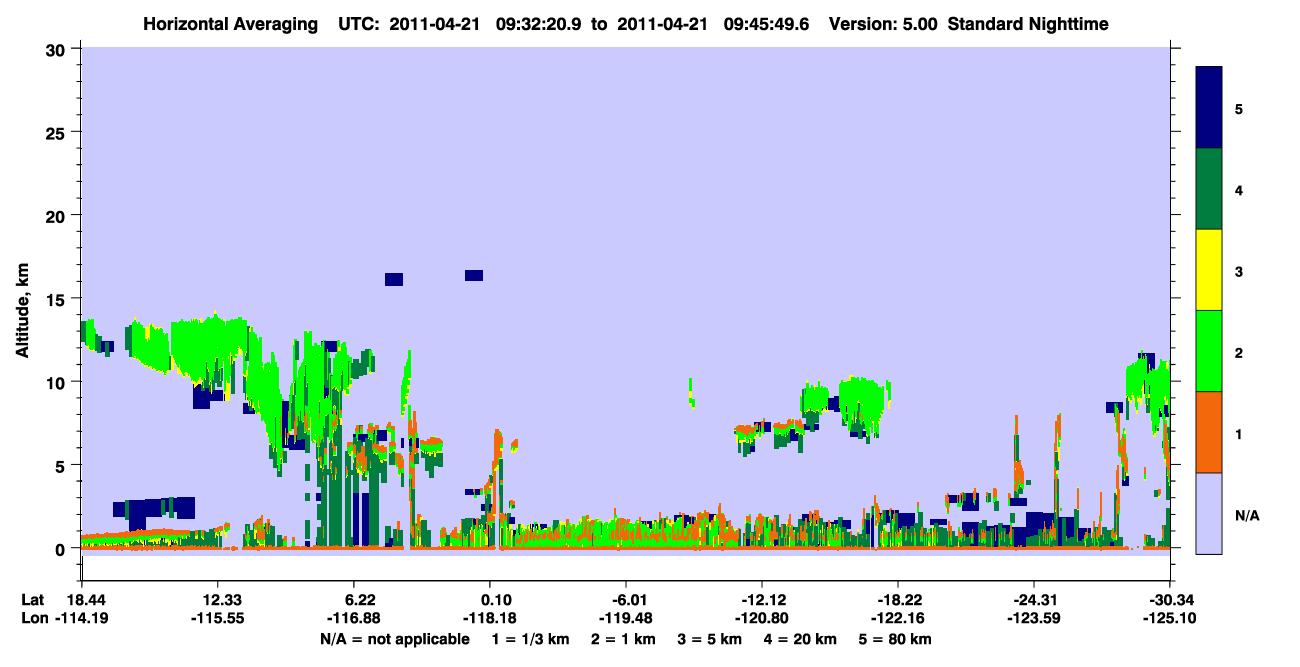Click the colorbar label 'N/A'
The image size is (1300, 667).
1246,516
